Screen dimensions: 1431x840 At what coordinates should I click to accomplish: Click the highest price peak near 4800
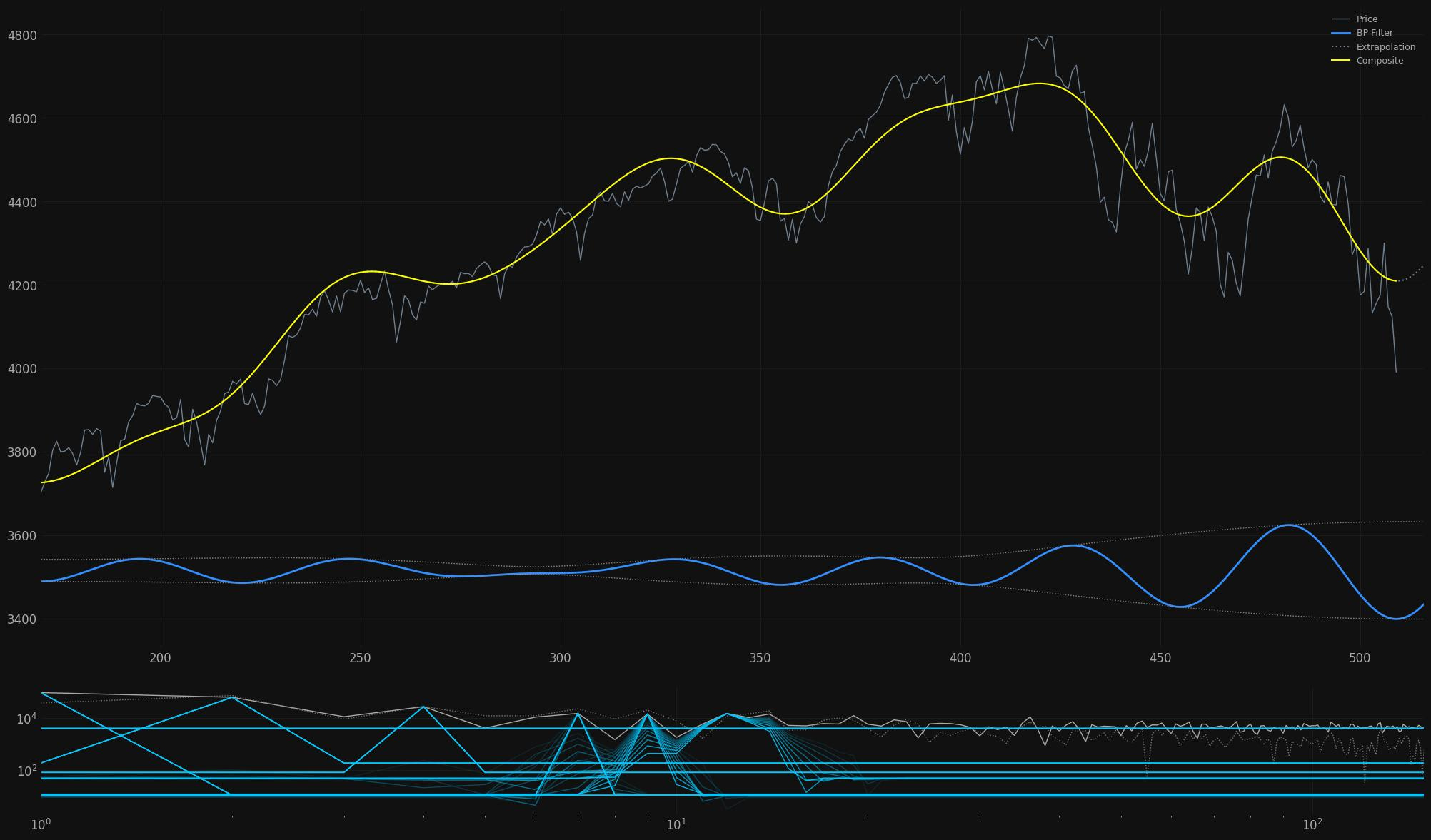click(1048, 36)
